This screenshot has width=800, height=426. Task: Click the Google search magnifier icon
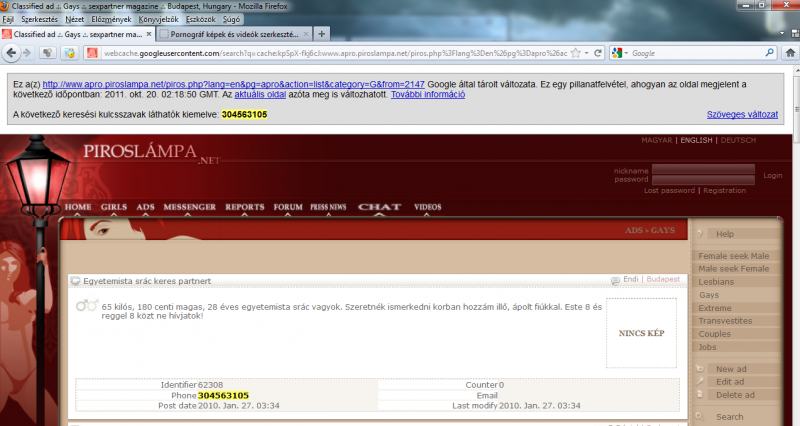point(769,53)
